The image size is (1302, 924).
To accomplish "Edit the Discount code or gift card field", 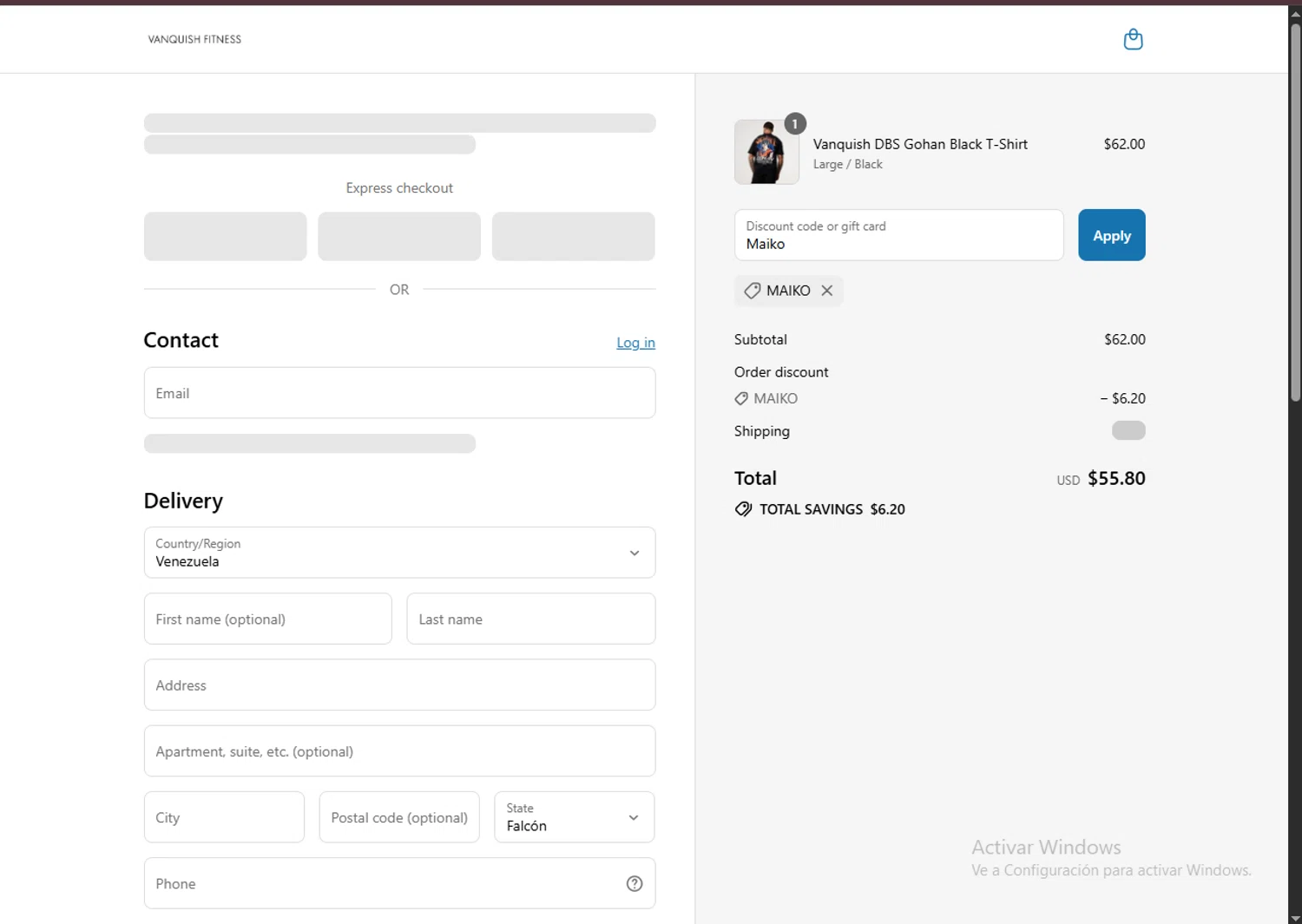I will (898, 235).
